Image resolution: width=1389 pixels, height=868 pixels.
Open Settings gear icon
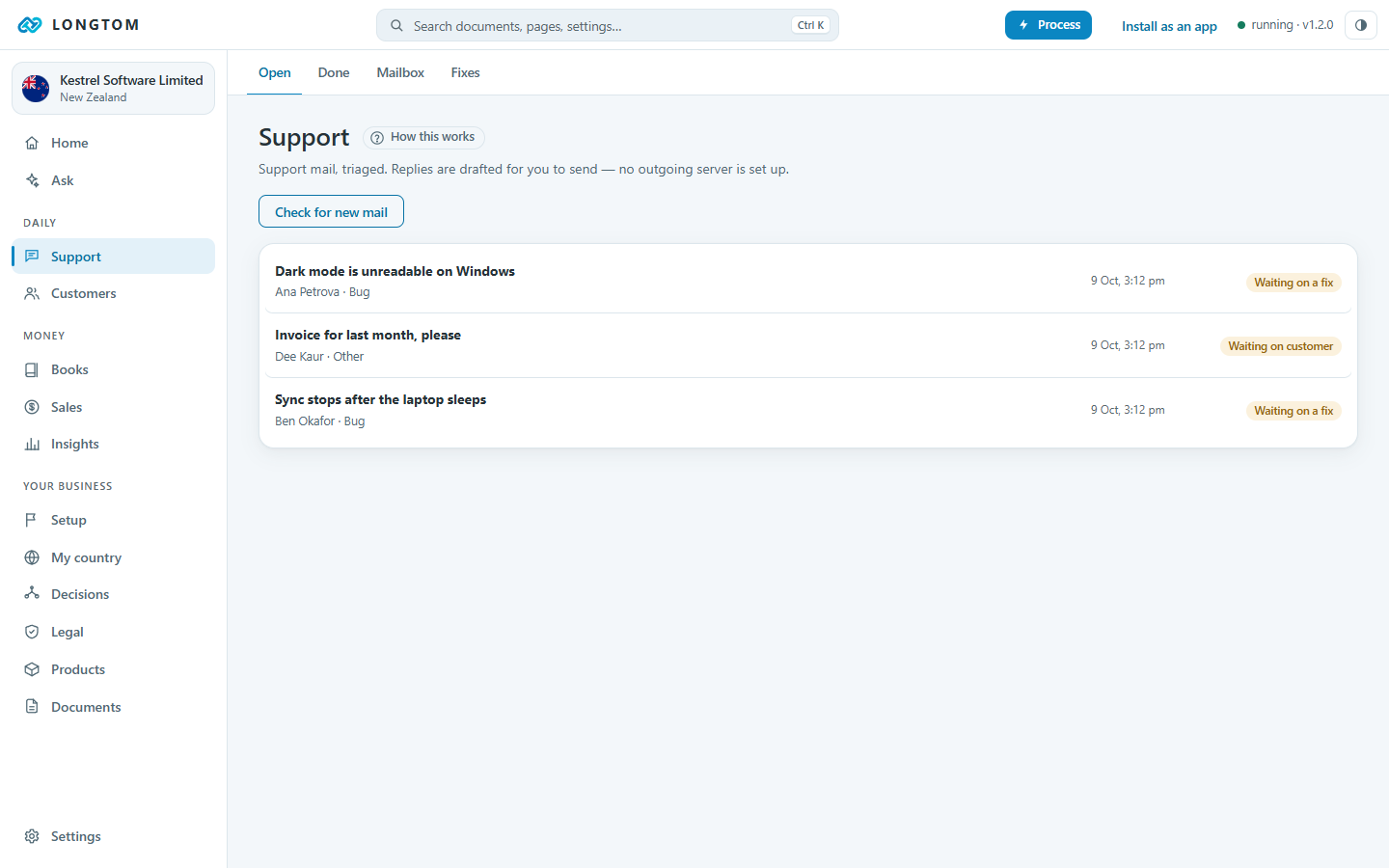(x=32, y=836)
